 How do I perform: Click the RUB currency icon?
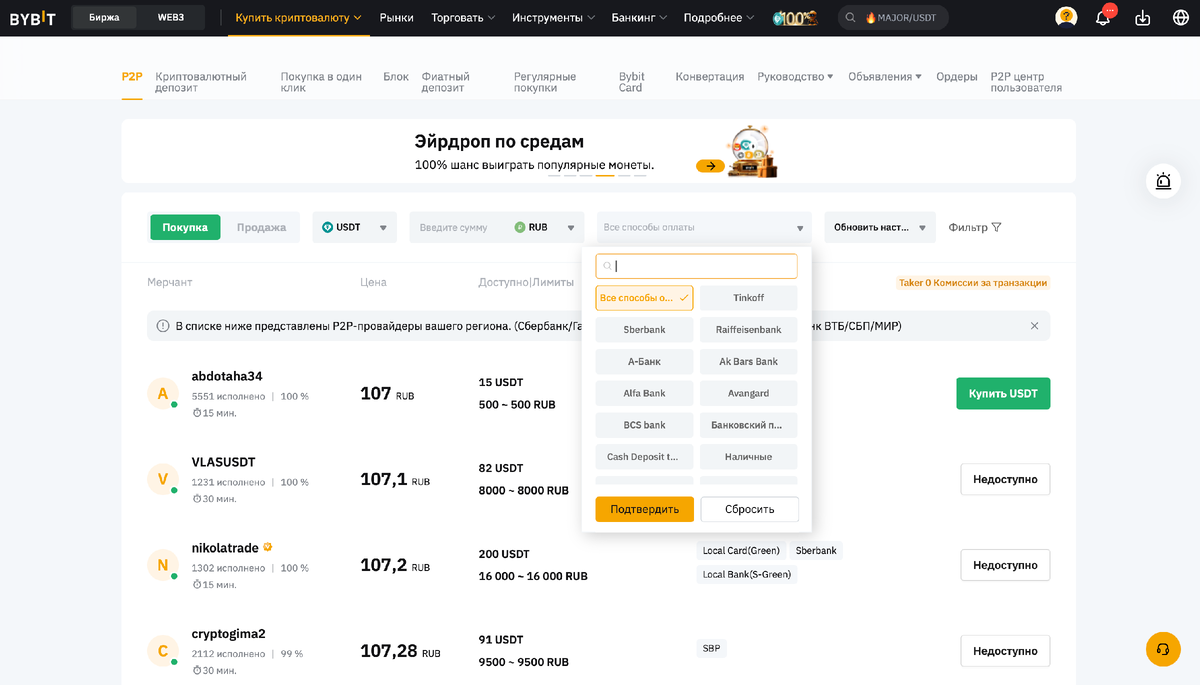(520, 227)
